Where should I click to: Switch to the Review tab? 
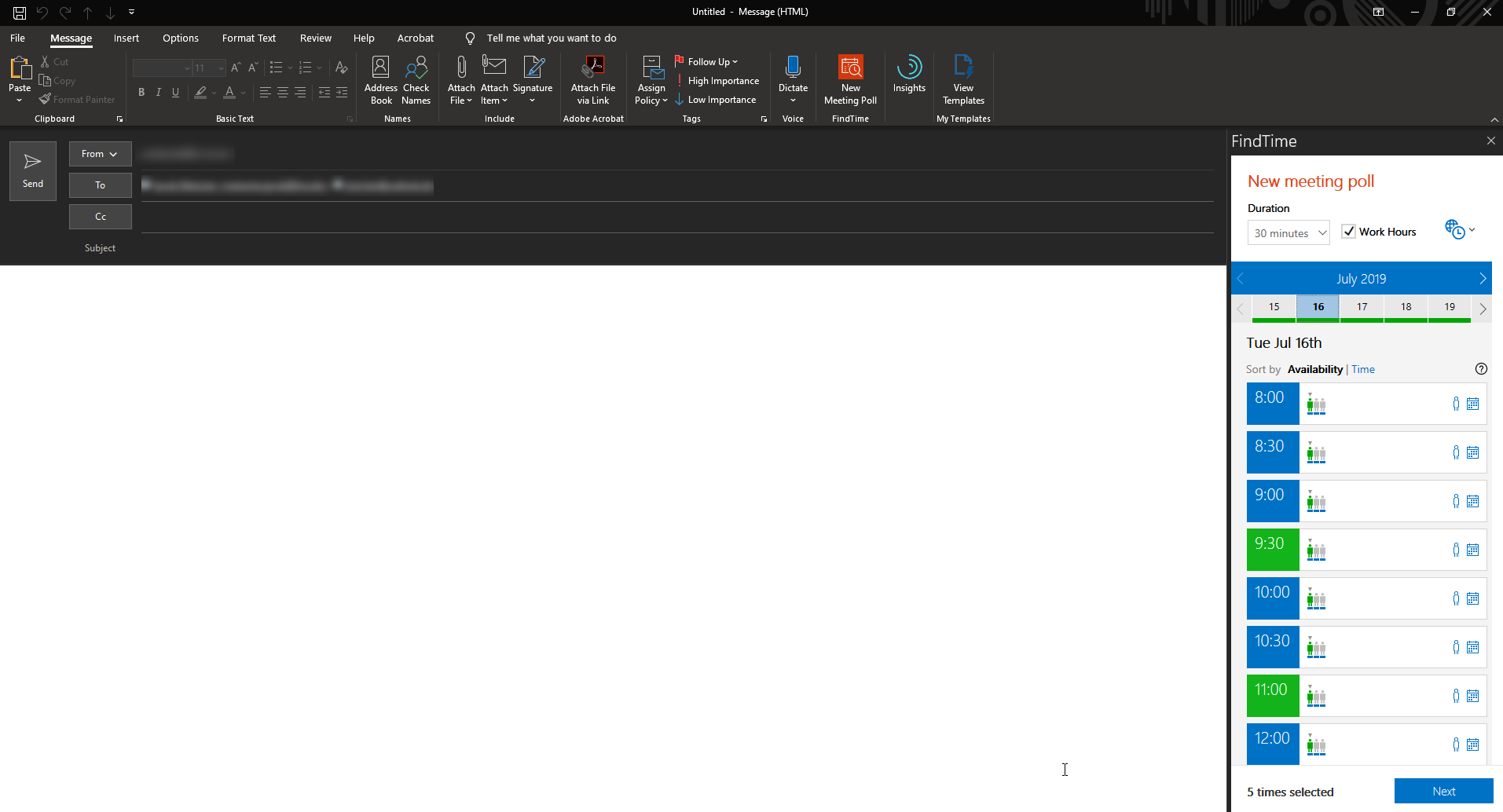click(x=316, y=38)
